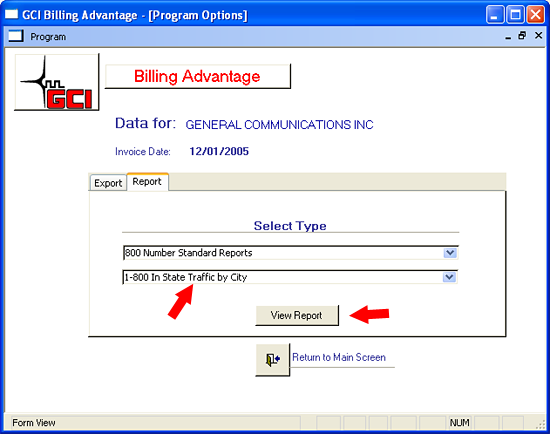The height and width of the screenshot is (434, 550).
Task: Open the Program menu
Action: [x=48, y=37]
